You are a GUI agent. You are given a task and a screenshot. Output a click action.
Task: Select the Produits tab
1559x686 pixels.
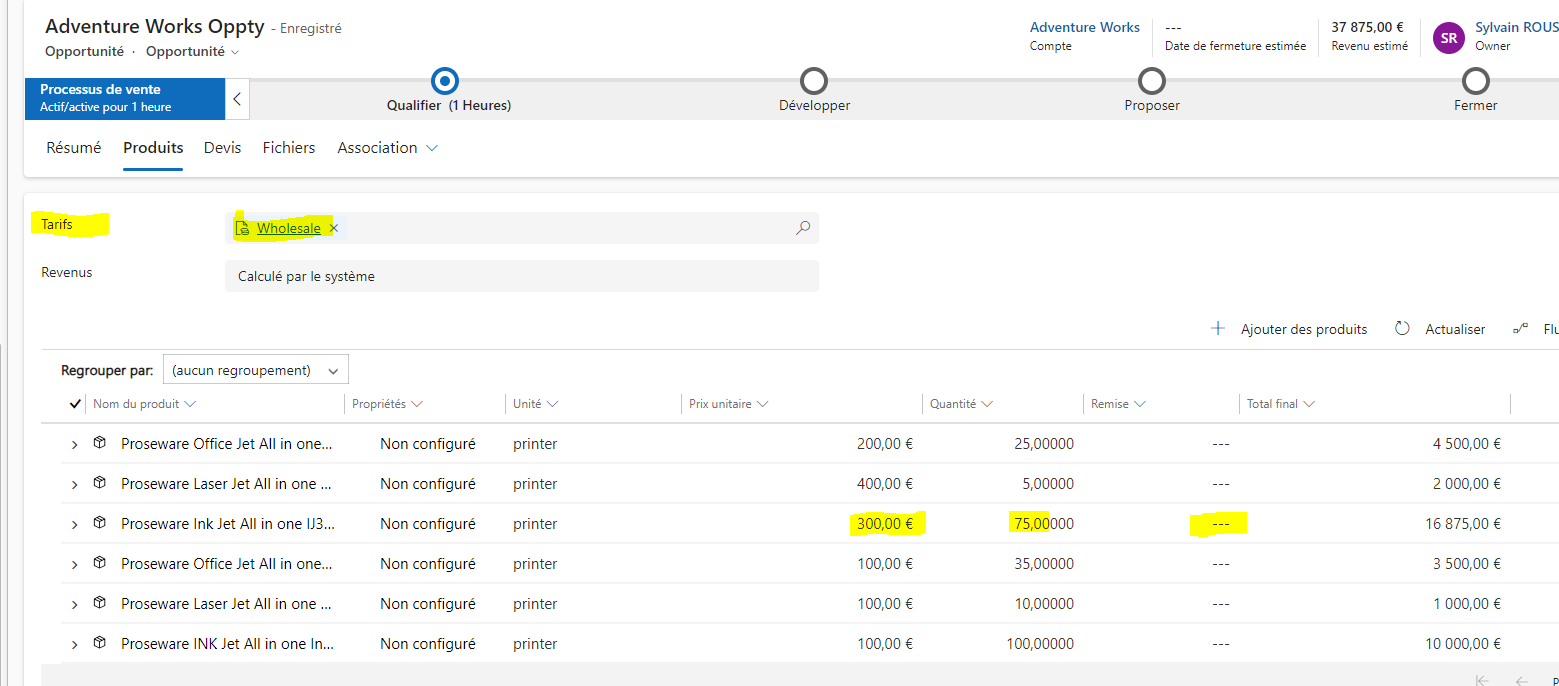click(x=153, y=147)
